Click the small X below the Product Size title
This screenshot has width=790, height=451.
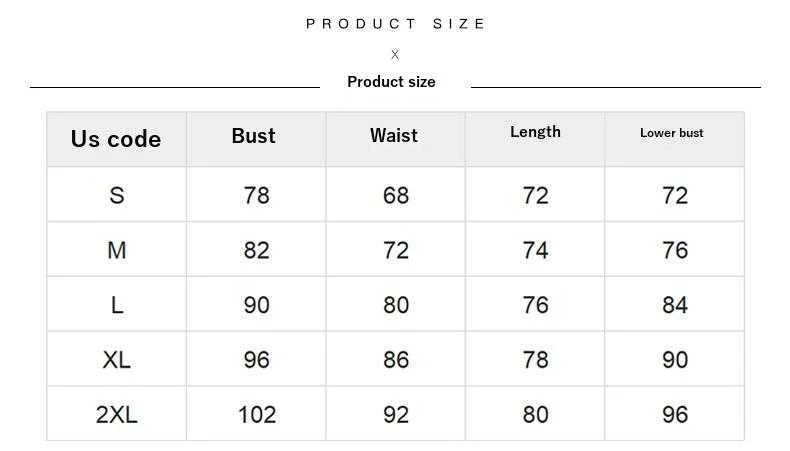click(395, 55)
